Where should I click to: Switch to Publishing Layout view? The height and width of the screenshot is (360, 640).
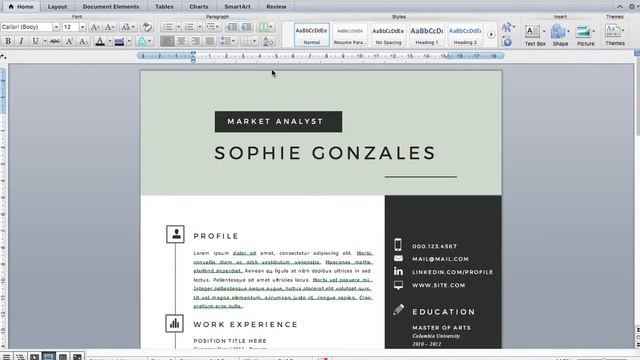[x=34, y=357]
